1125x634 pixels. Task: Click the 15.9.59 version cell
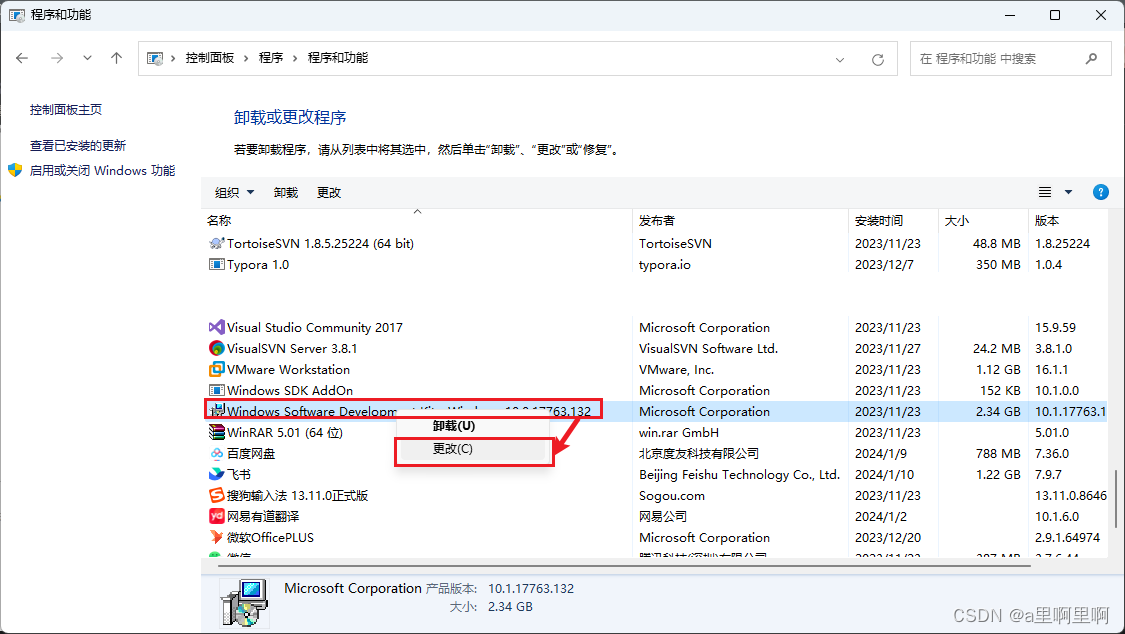1055,327
